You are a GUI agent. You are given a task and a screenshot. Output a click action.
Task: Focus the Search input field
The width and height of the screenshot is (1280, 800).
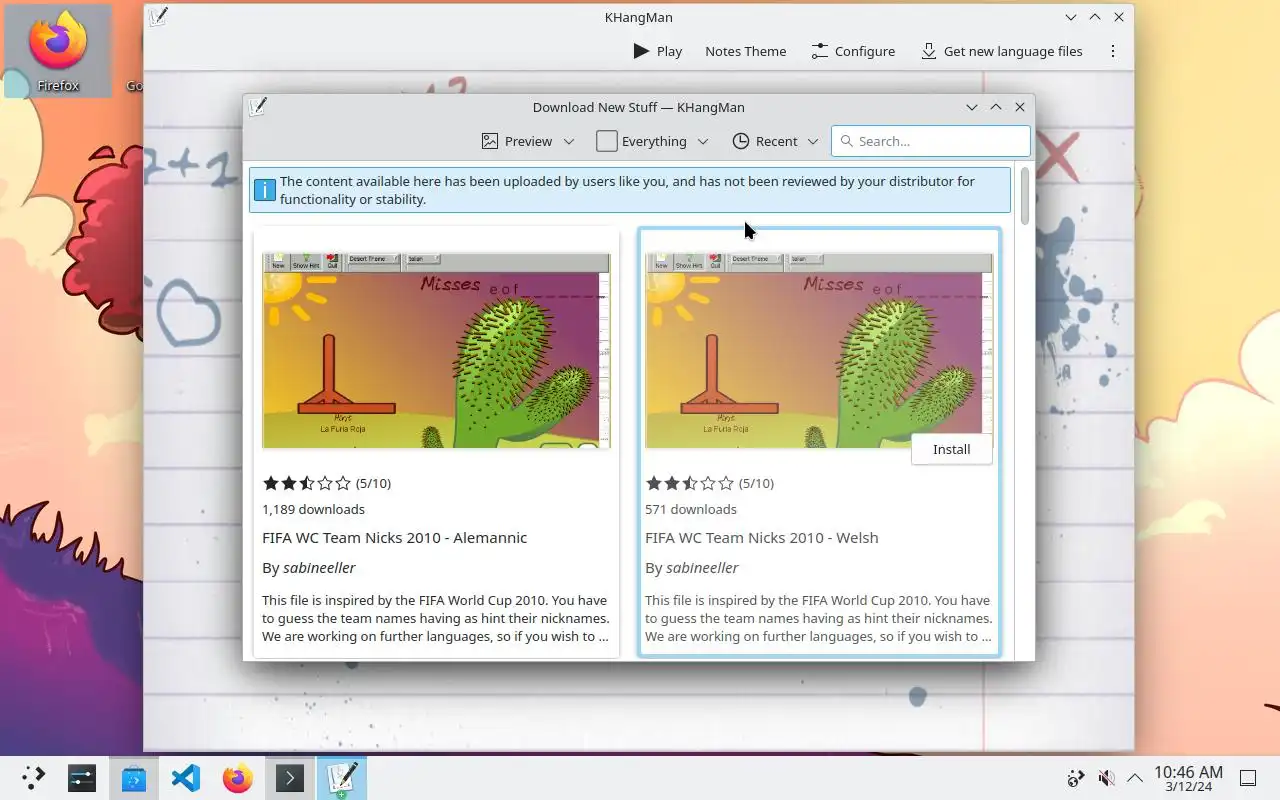(x=930, y=141)
